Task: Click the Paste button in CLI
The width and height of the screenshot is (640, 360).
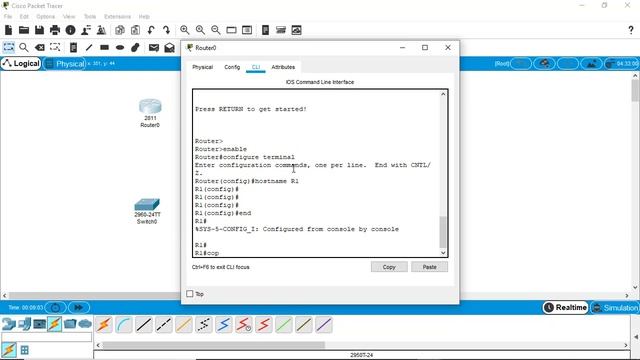Action: (x=429, y=267)
